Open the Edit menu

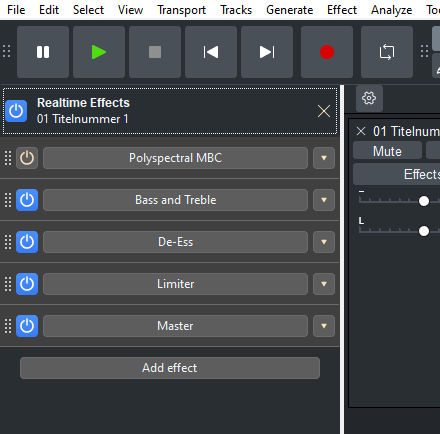(x=49, y=10)
